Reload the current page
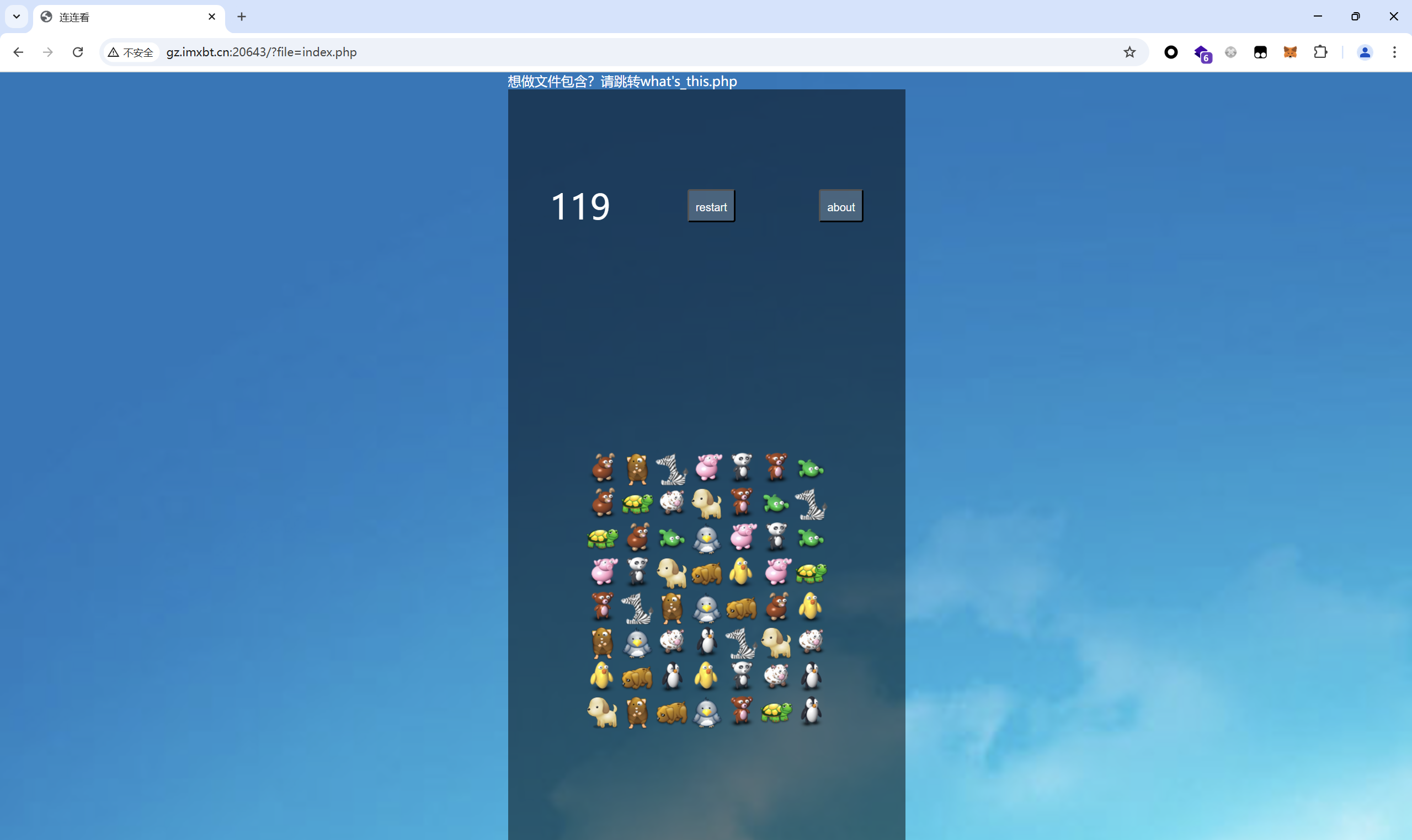 (x=78, y=52)
